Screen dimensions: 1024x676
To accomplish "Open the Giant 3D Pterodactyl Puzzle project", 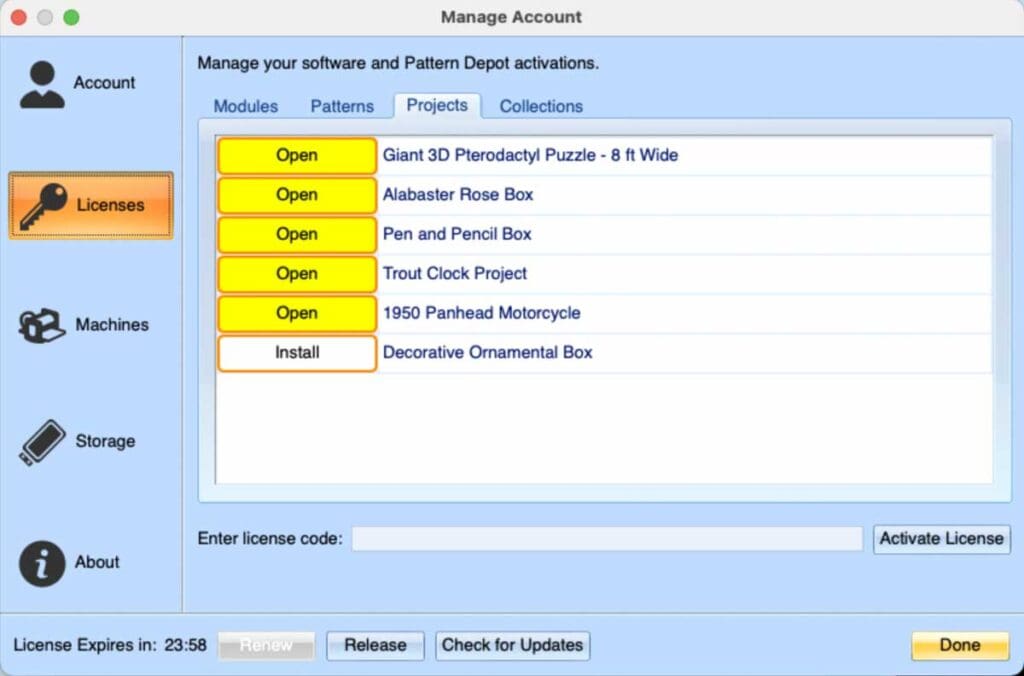I will coord(297,156).
